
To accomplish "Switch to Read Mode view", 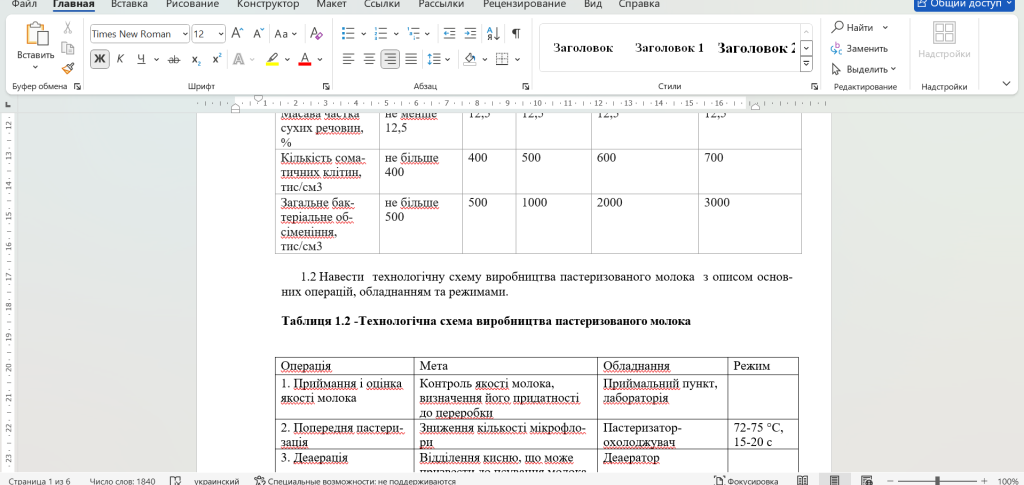I will (802, 480).
